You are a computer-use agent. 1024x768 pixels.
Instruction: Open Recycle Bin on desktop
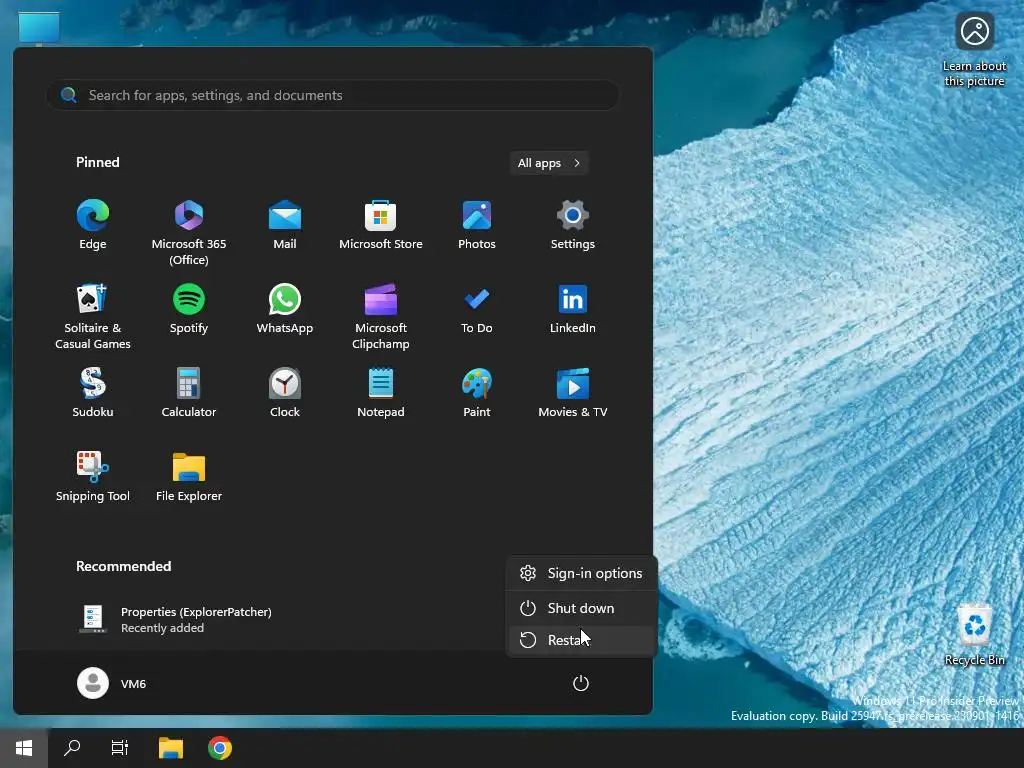(974, 635)
